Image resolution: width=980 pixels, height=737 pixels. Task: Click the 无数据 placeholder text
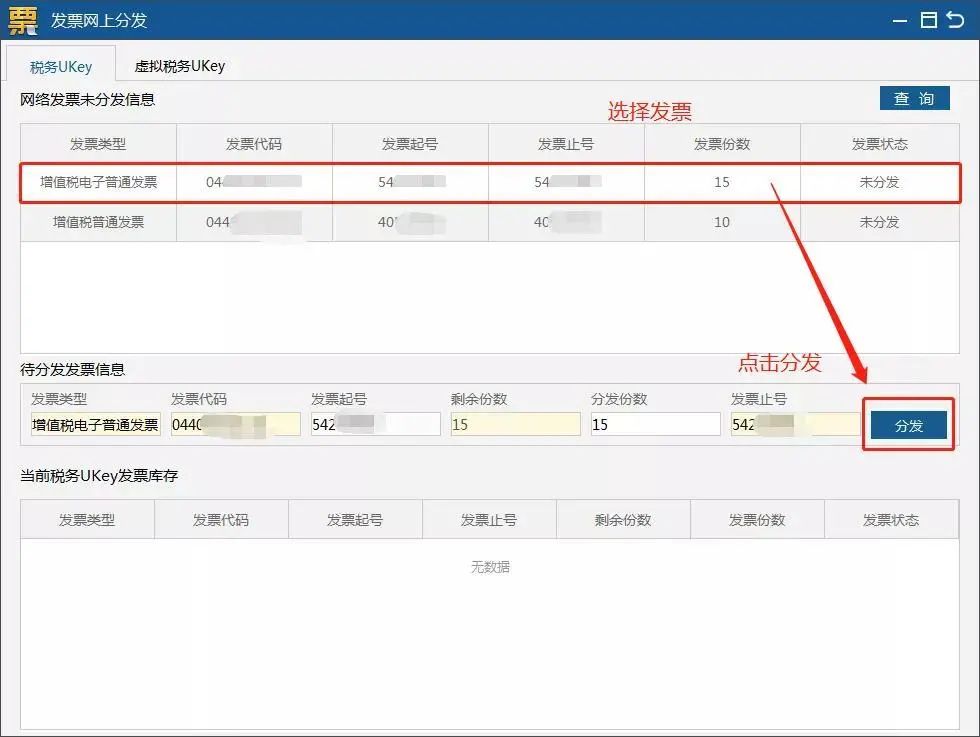pyautogui.click(x=490, y=567)
